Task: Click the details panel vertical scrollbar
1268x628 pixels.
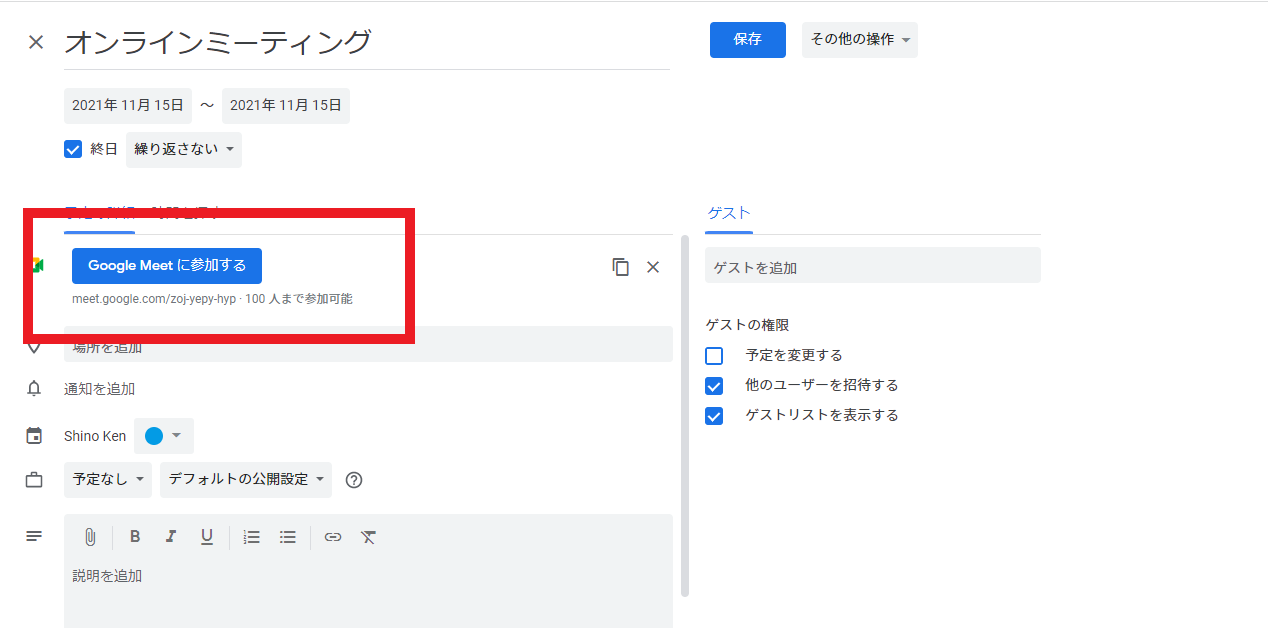Action: (x=685, y=415)
